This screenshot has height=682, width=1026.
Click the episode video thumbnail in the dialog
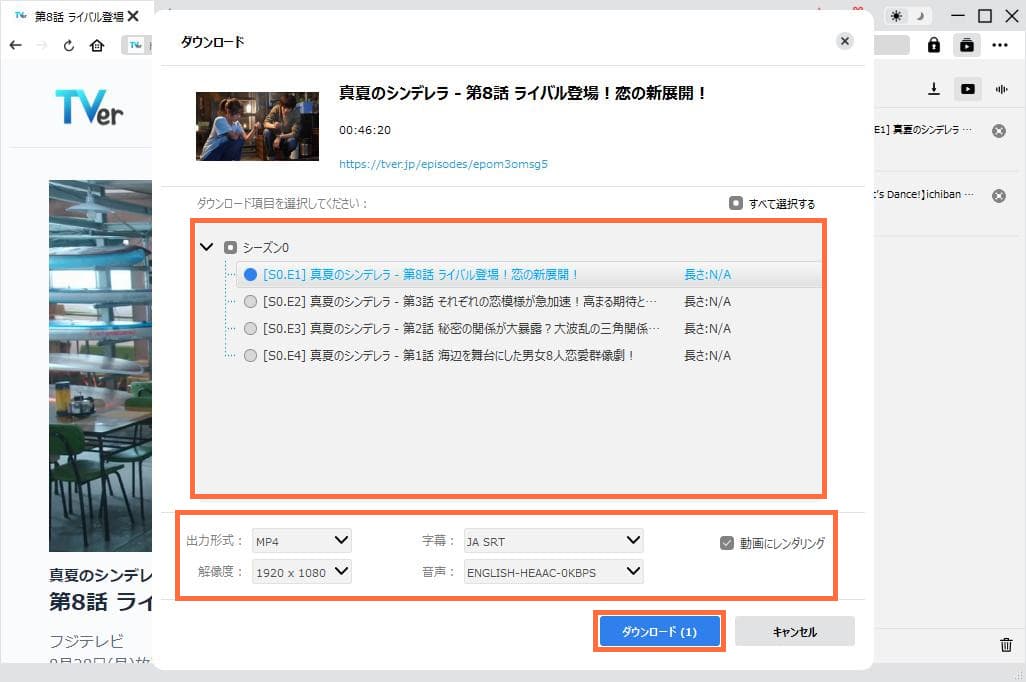[257, 126]
